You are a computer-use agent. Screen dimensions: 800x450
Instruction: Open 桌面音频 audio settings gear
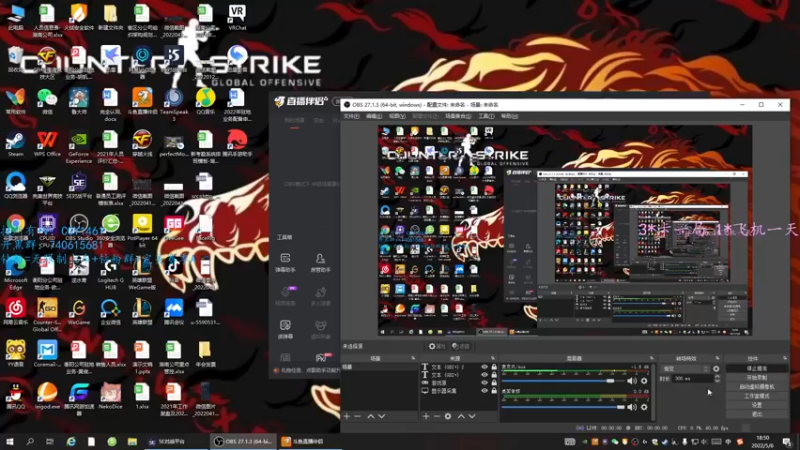(644, 407)
